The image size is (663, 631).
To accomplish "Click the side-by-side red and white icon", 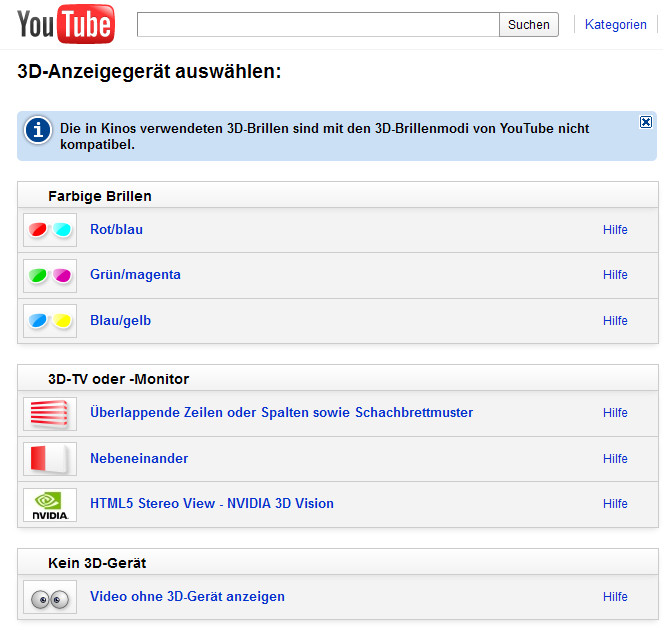I will (x=50, y=459).
